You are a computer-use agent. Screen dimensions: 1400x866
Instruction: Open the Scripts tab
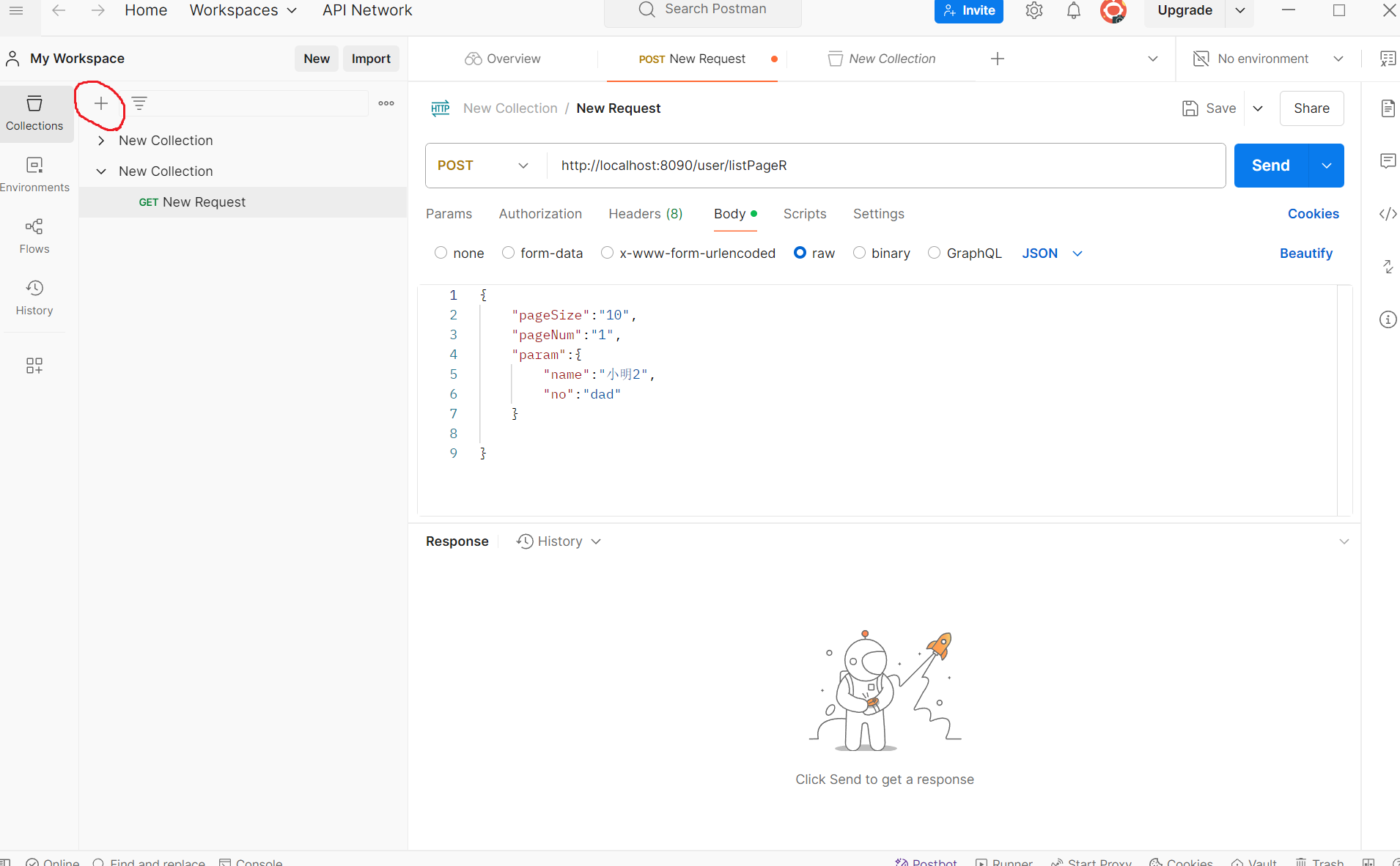(x=805, y=214)
